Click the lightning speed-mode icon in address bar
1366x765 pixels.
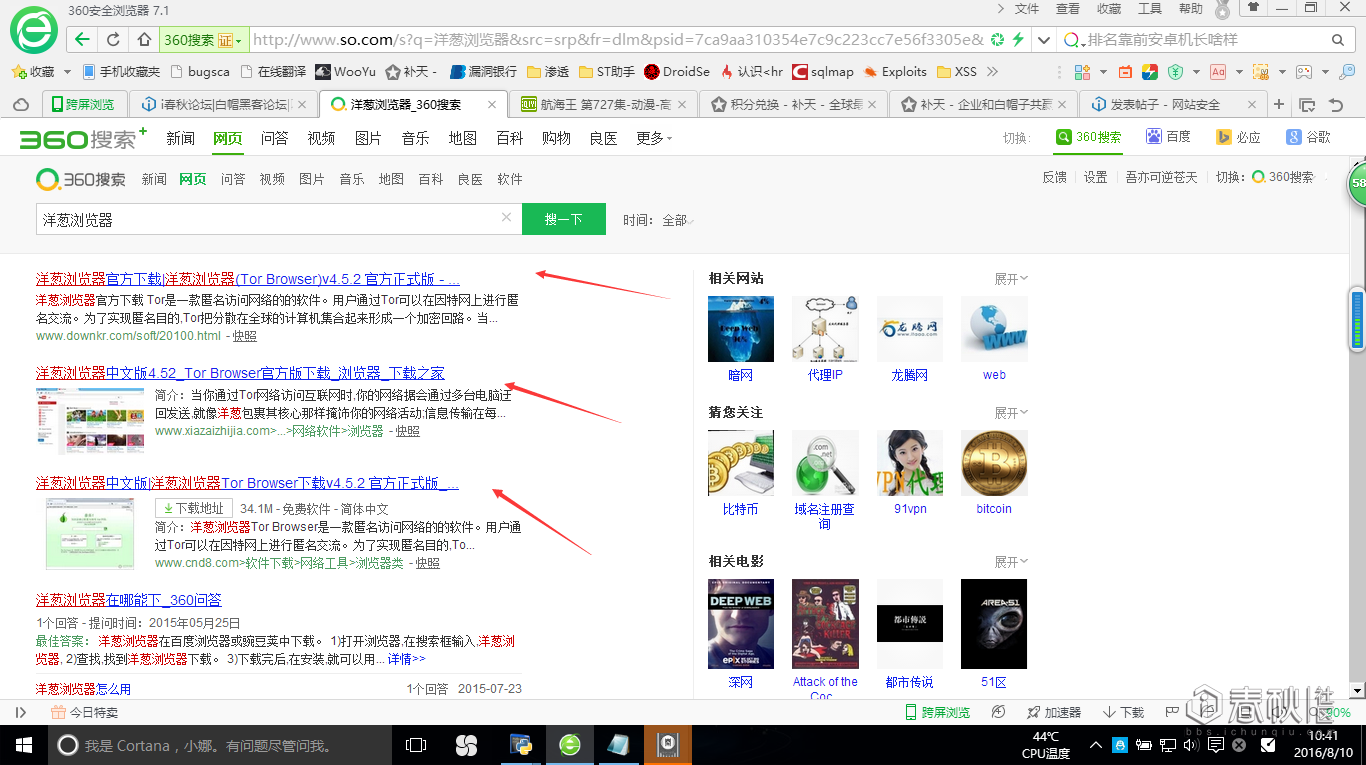click(x=1018, y=40)
